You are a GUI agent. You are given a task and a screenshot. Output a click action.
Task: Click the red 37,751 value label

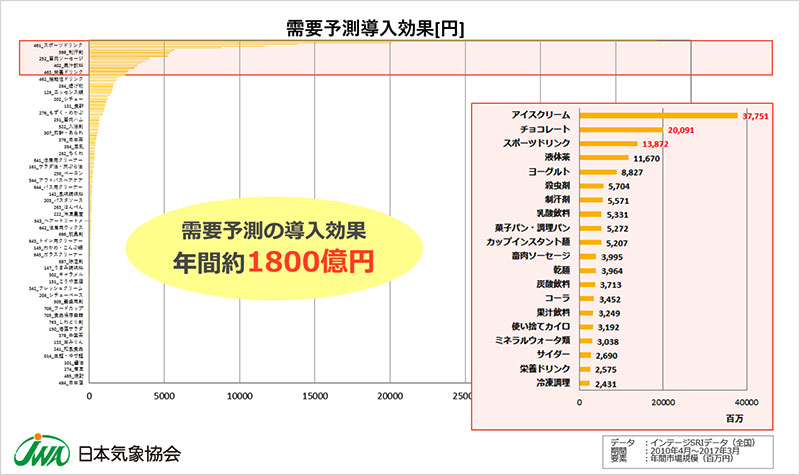pos(758,116)
